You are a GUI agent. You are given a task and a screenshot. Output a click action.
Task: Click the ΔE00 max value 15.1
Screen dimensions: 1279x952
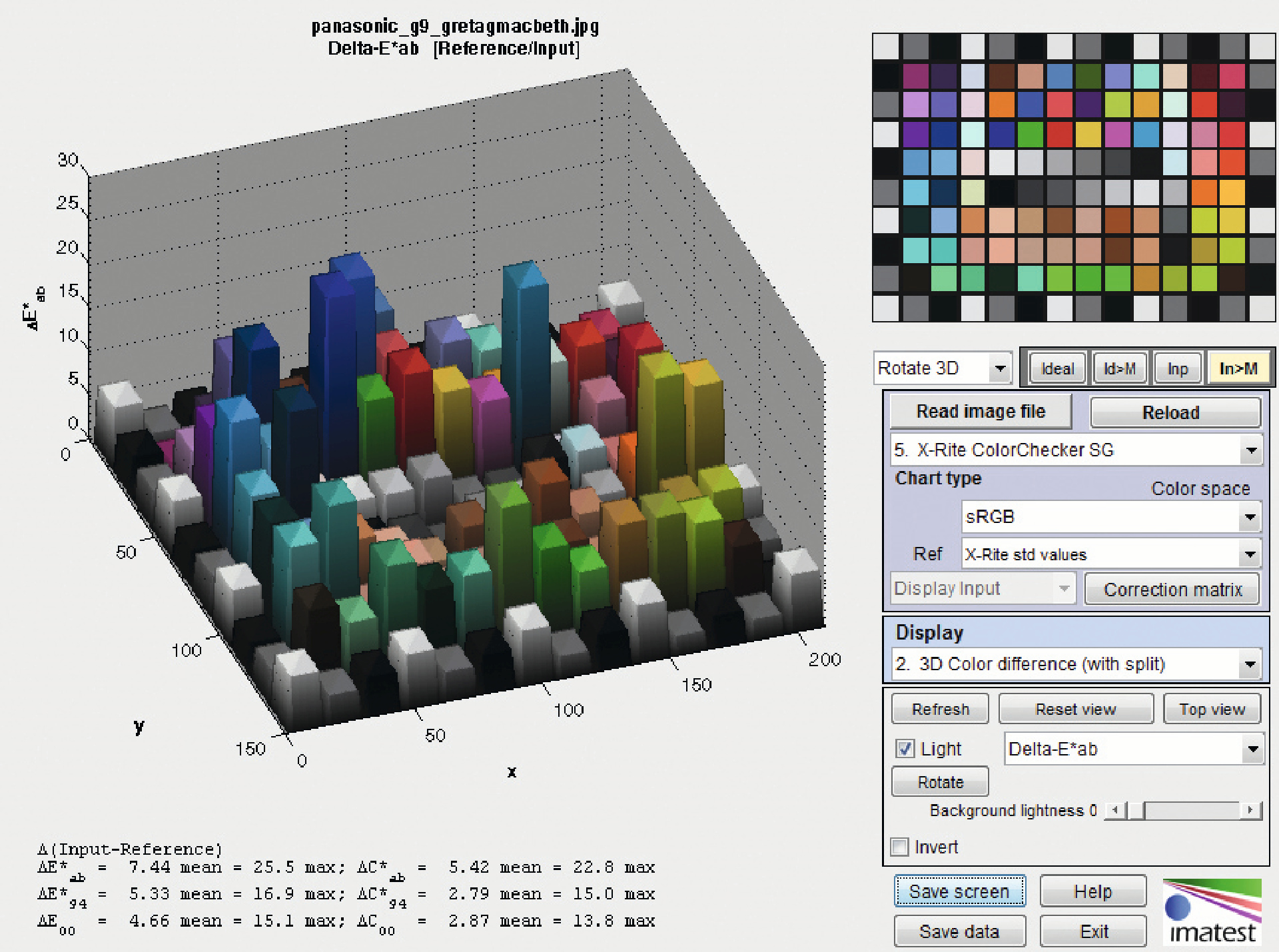(x=273, y=921)
